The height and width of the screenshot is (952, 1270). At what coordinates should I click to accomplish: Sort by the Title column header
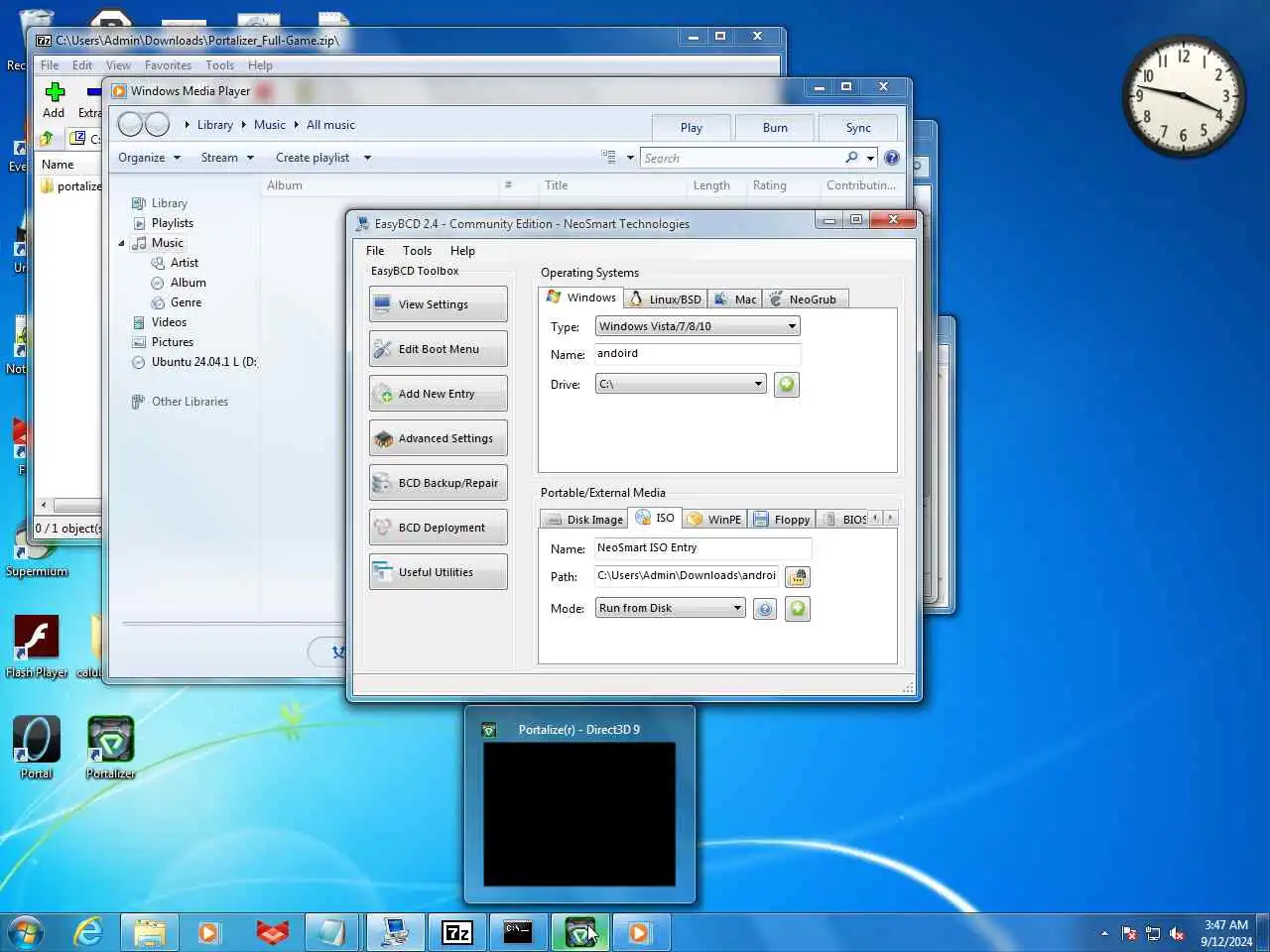557,185
